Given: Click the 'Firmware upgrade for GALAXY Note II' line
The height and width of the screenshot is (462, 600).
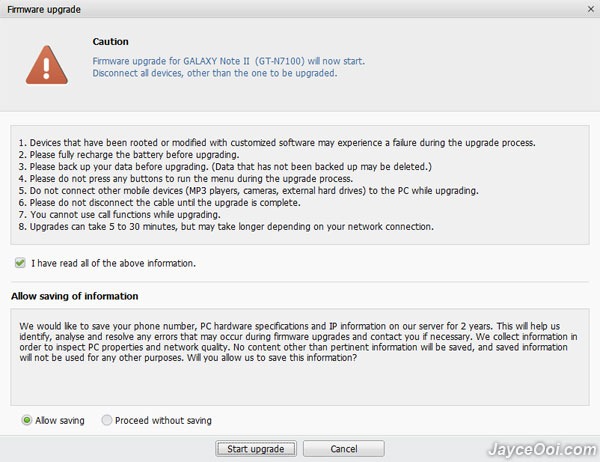Looking at the screenshot, I should [x=228, y=61].
